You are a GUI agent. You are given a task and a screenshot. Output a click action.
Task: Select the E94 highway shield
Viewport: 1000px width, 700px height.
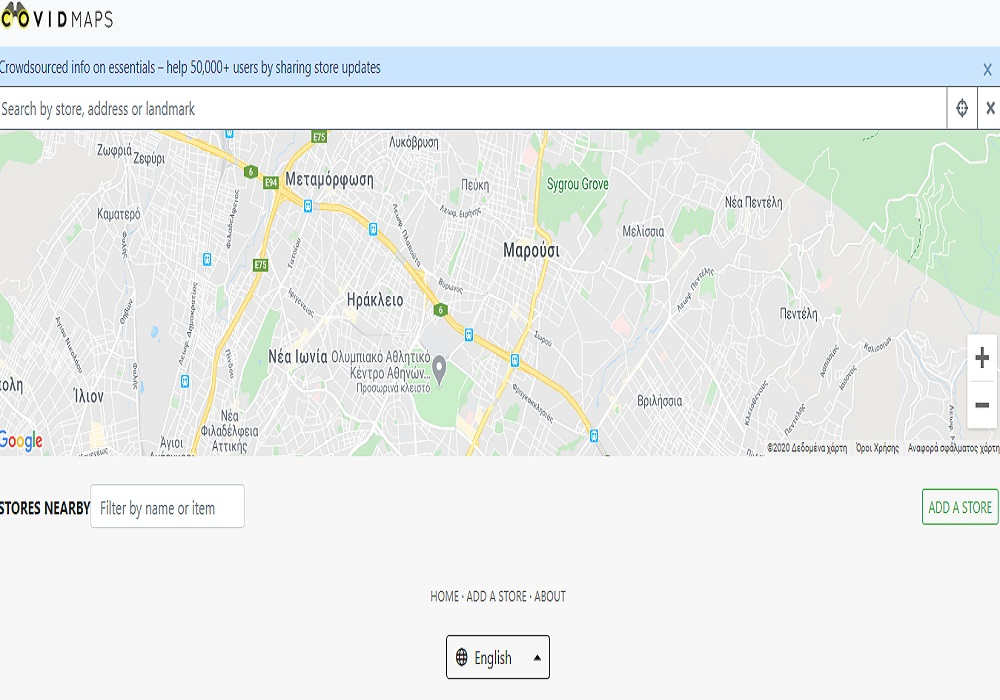tap(271, 183)
